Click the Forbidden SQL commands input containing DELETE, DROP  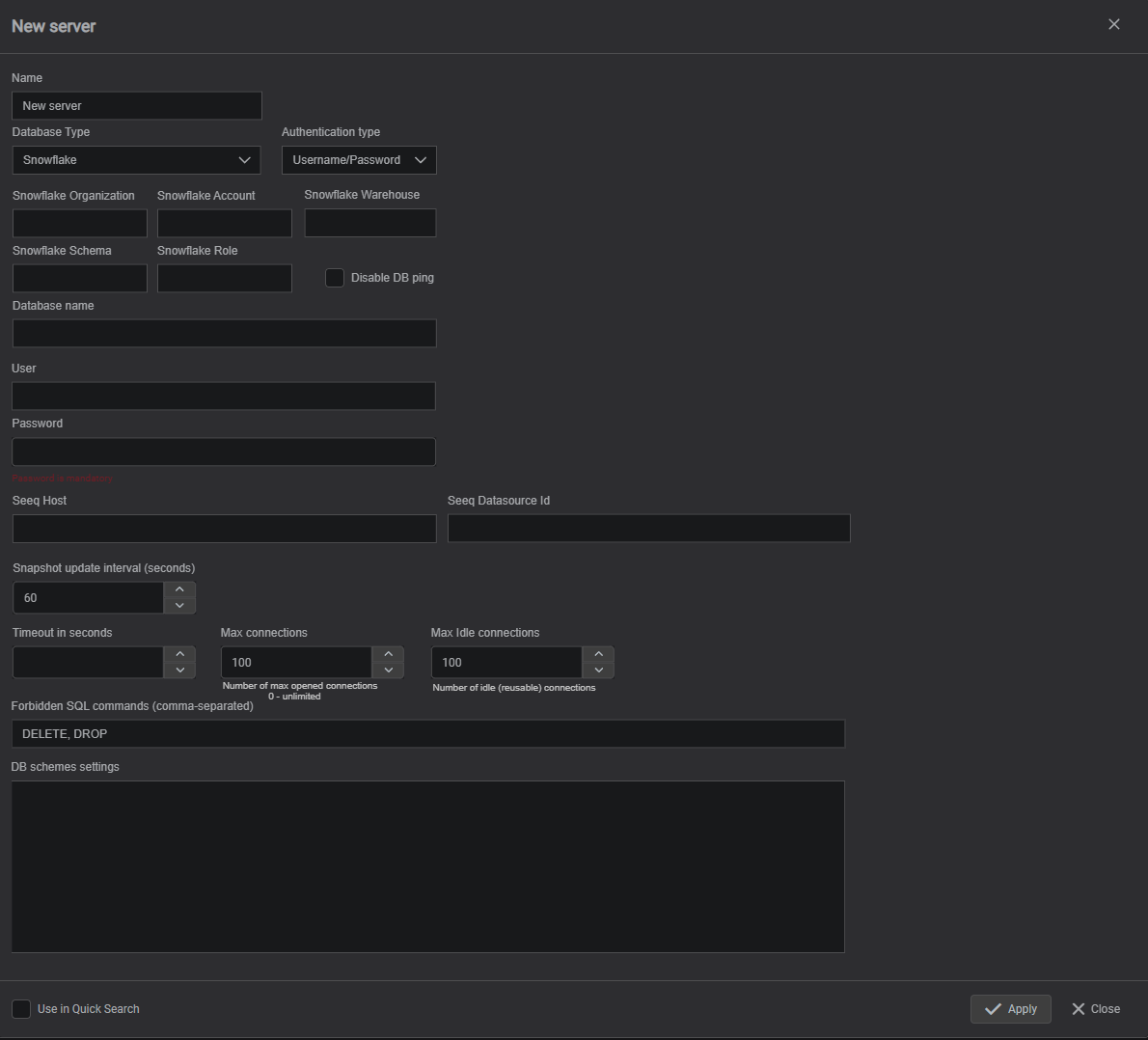(427, 733)
